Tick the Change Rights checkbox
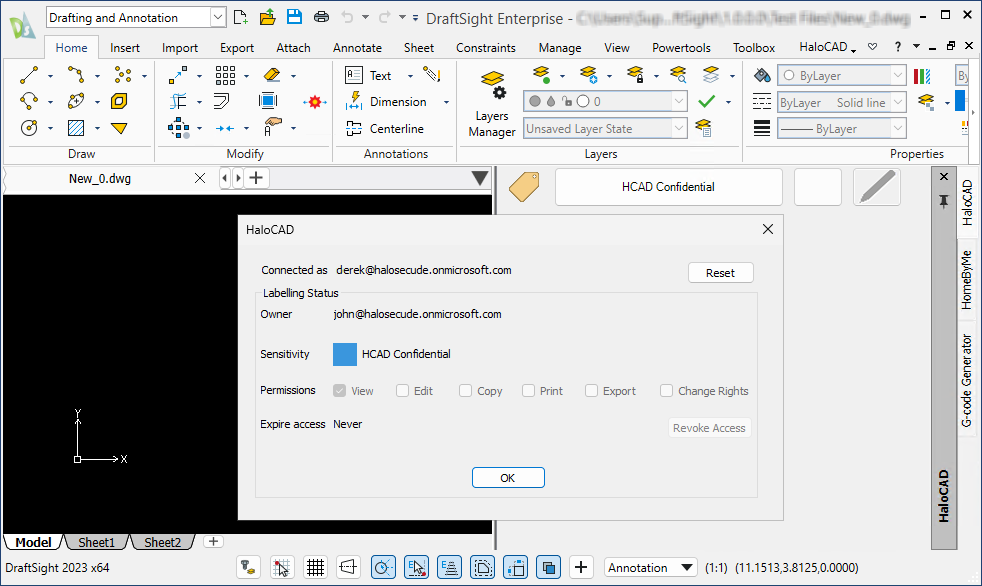Screen dimensions: 982x586 click(666, 391)
